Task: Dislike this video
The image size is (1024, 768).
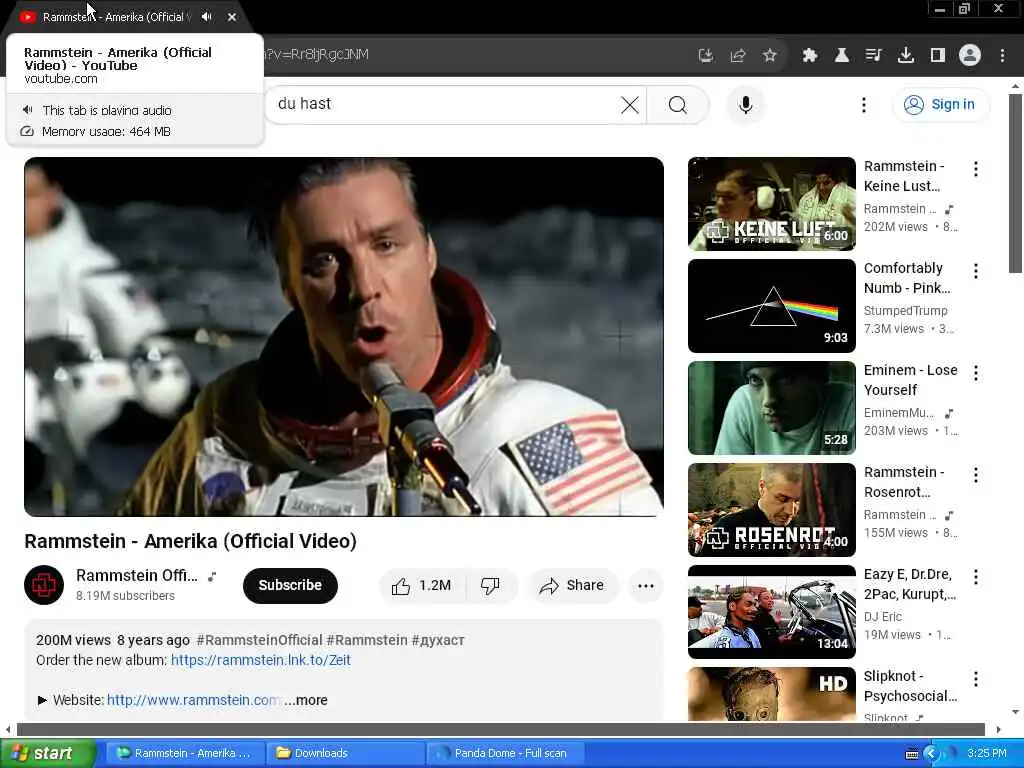Action: pos(490,585)
